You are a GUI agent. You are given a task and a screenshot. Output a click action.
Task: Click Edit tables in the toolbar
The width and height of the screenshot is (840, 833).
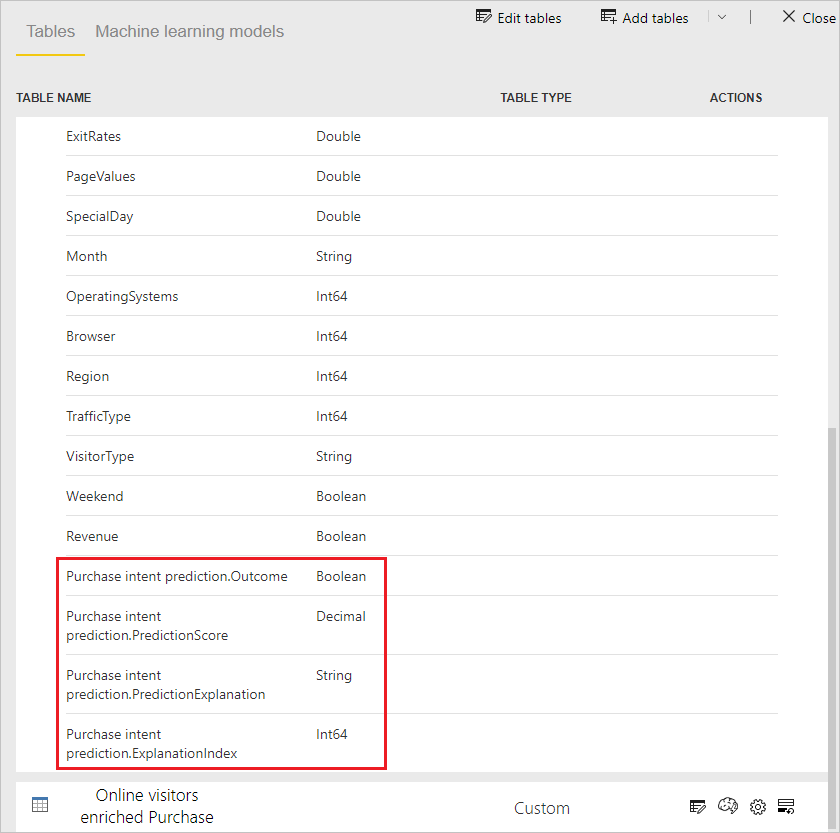click(518, 18)
